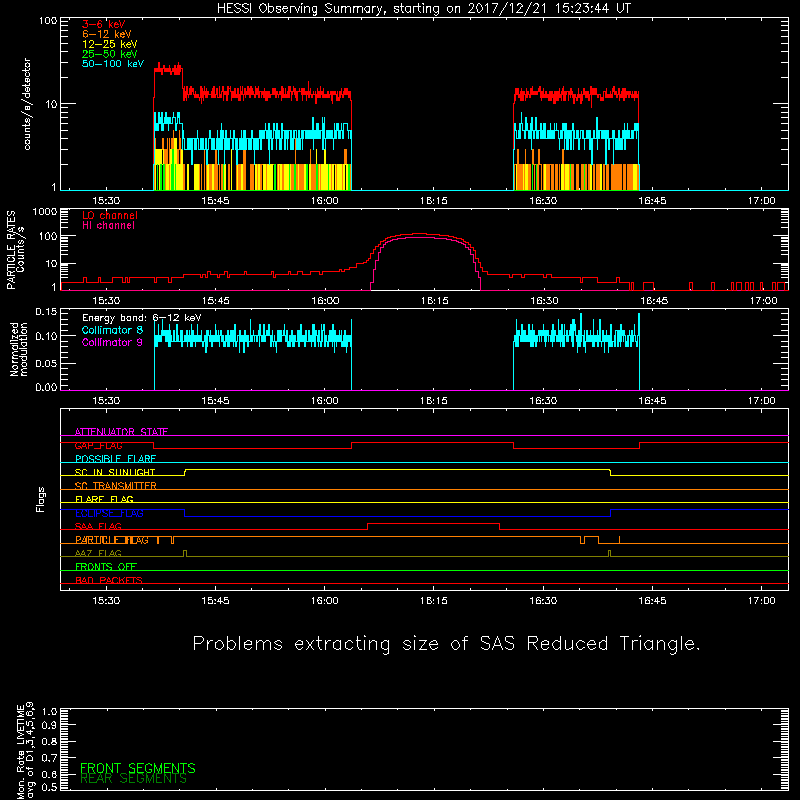This screenshot has height=800, width=800.
Task: Click the PARTICLE RATES Counts/s axis label
Action: click(x=15, y=250)
